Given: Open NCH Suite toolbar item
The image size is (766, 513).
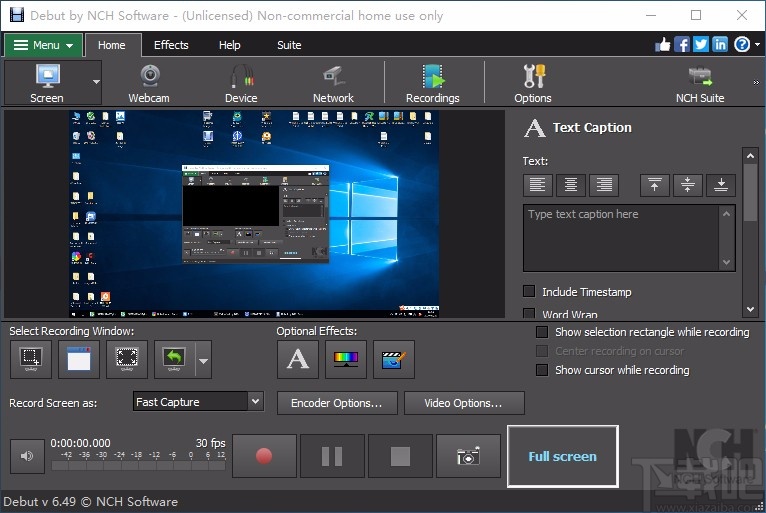Looking at the screenshot, I should coord(700,83).
